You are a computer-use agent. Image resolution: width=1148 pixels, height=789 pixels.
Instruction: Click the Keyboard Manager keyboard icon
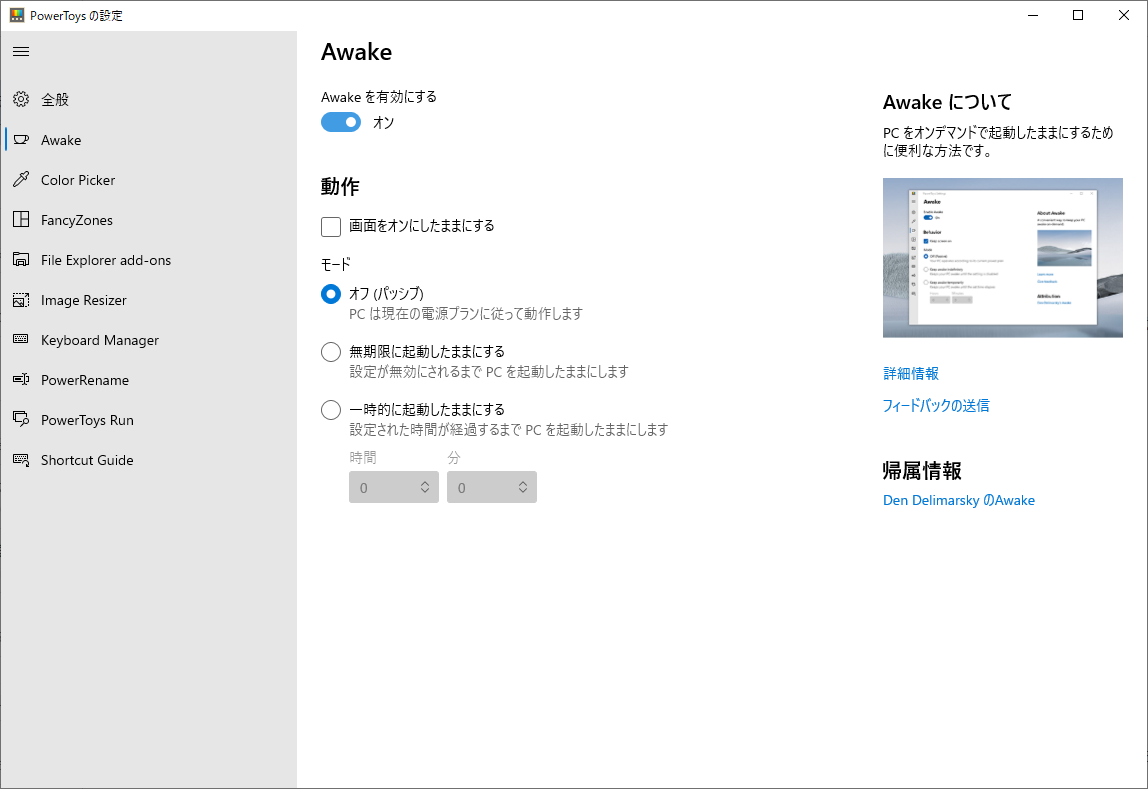[x=21, y=340]
